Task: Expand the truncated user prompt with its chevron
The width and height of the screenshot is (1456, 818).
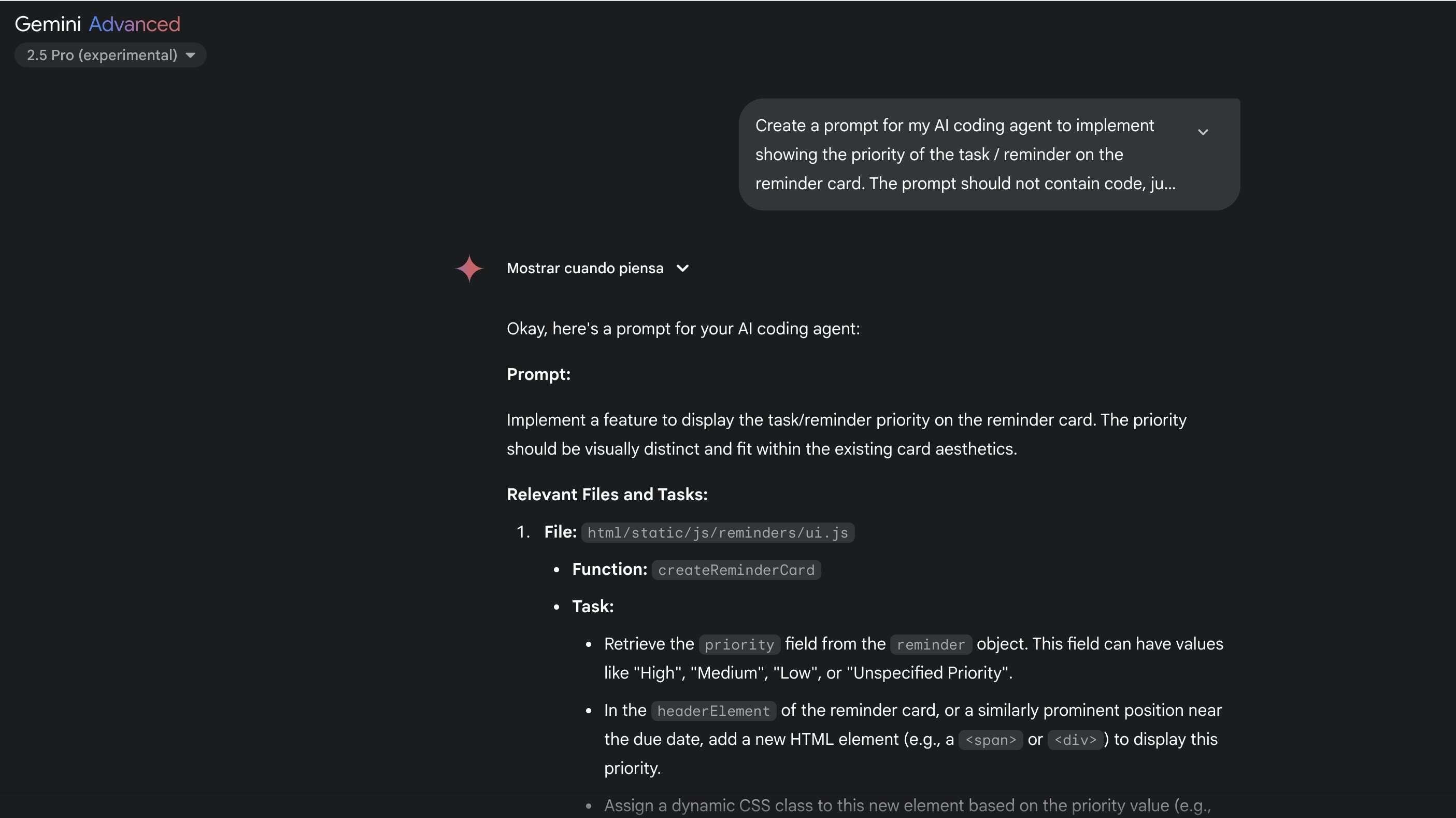Action: tap(1203, 132)
